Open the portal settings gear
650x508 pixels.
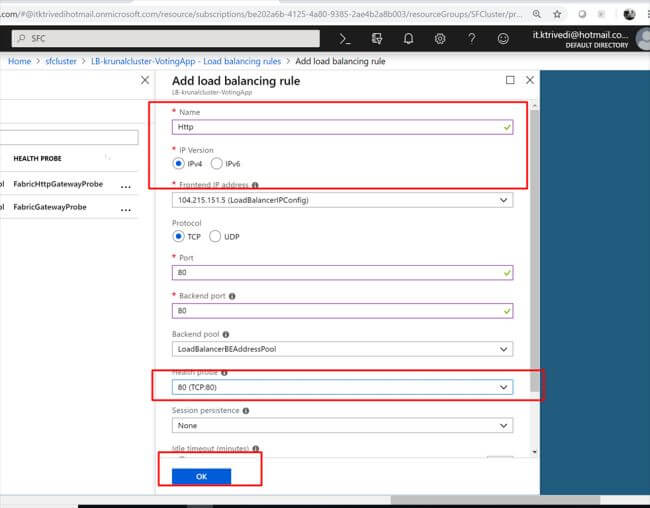440,39
